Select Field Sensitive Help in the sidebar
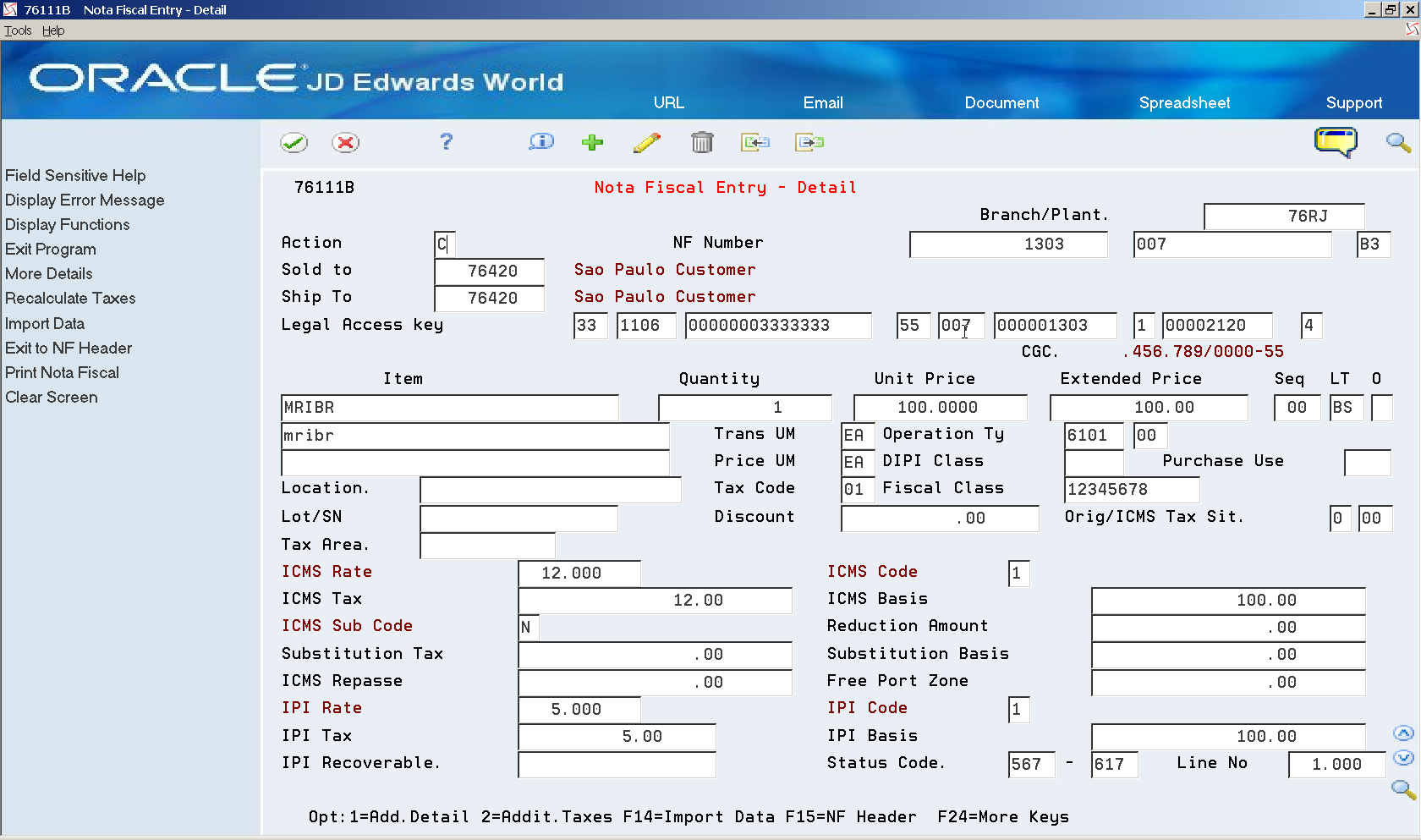The height and width of the screenshot is (840, 1421). click(75, 175)
